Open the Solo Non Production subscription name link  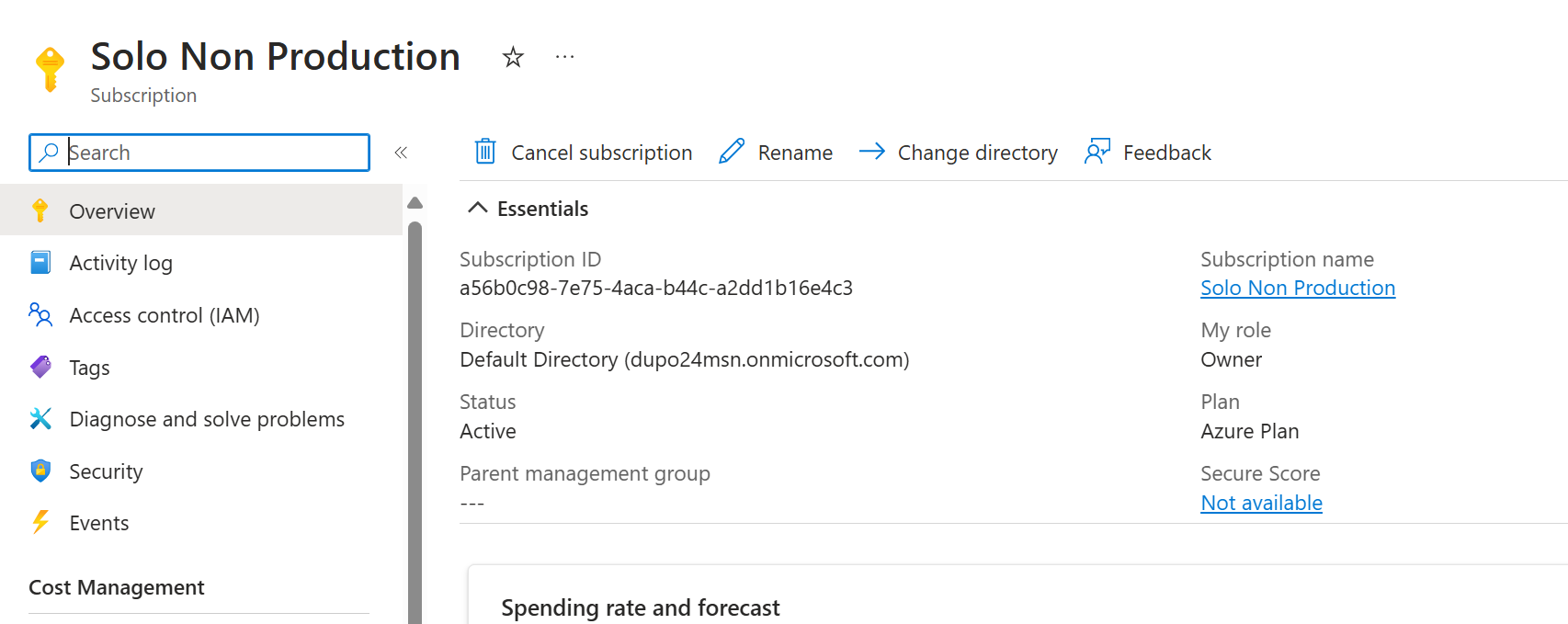pos(1298,288)
